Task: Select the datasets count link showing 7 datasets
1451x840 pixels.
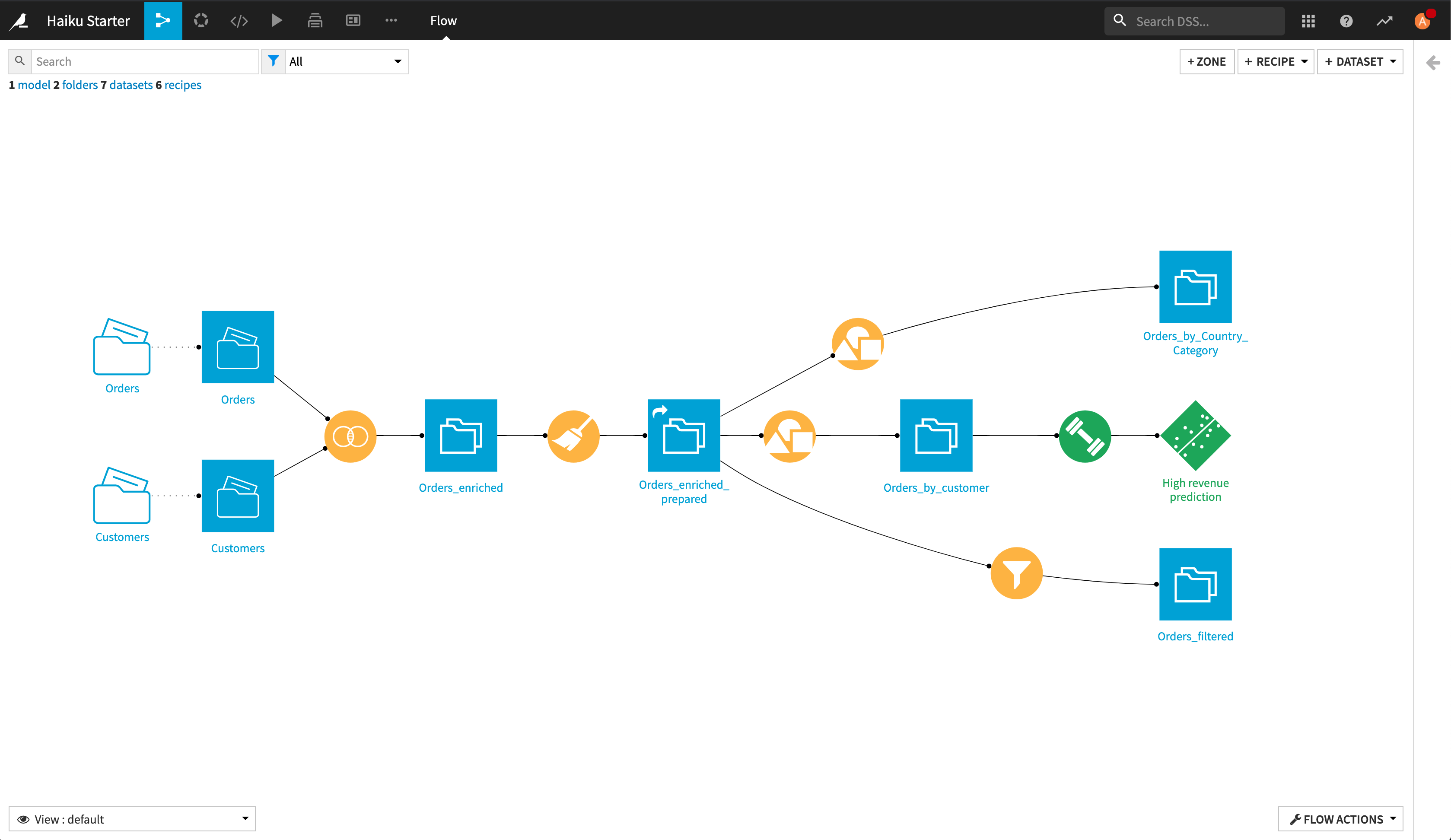Action: pos(131,84)
